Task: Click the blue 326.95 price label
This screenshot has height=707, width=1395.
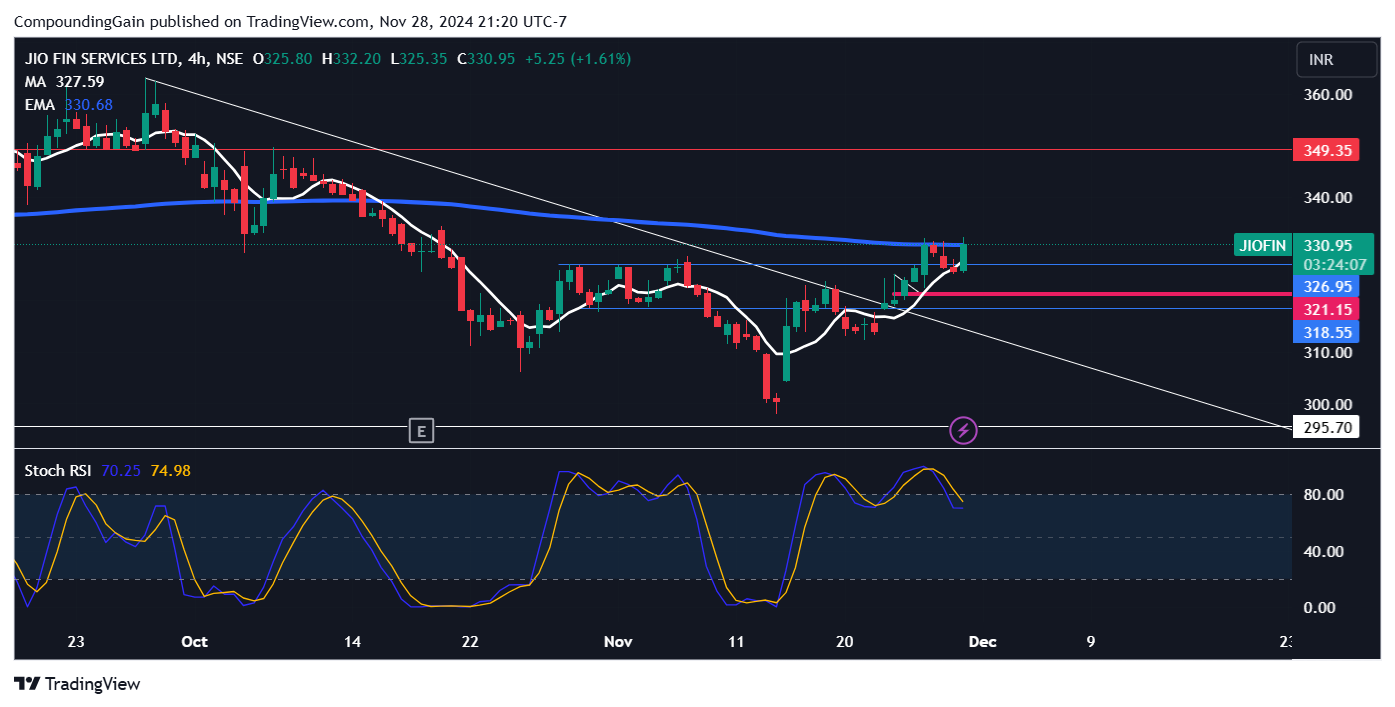Action: pyautogui.click(x=1325, y=286)
